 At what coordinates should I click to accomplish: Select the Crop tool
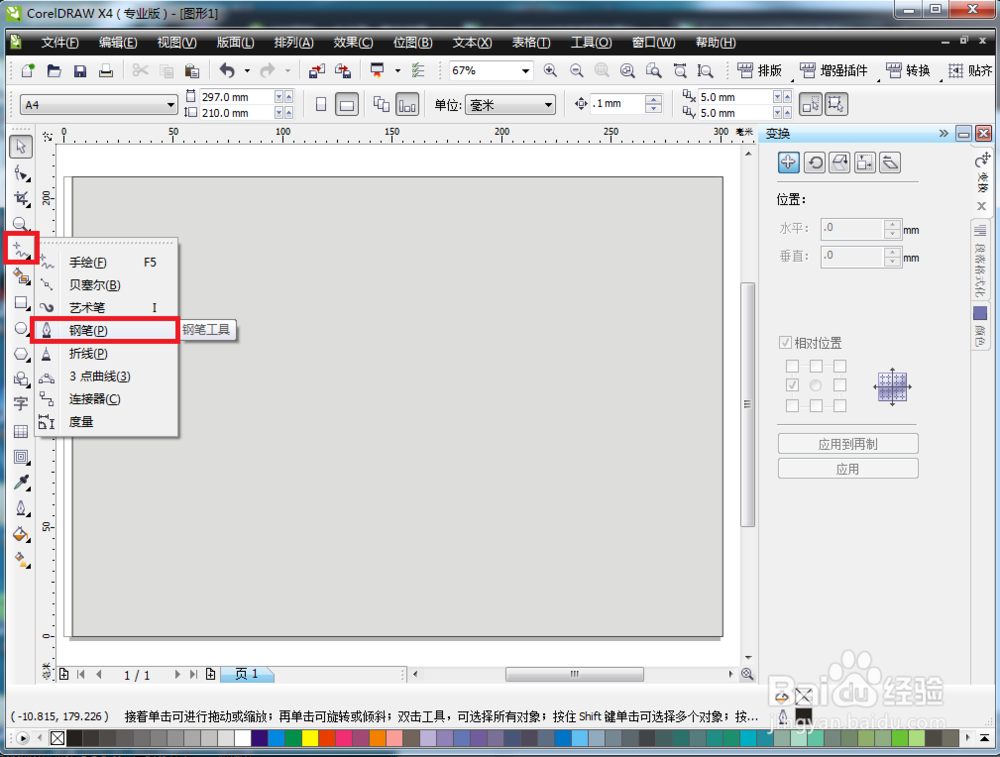tap(21, 198)
